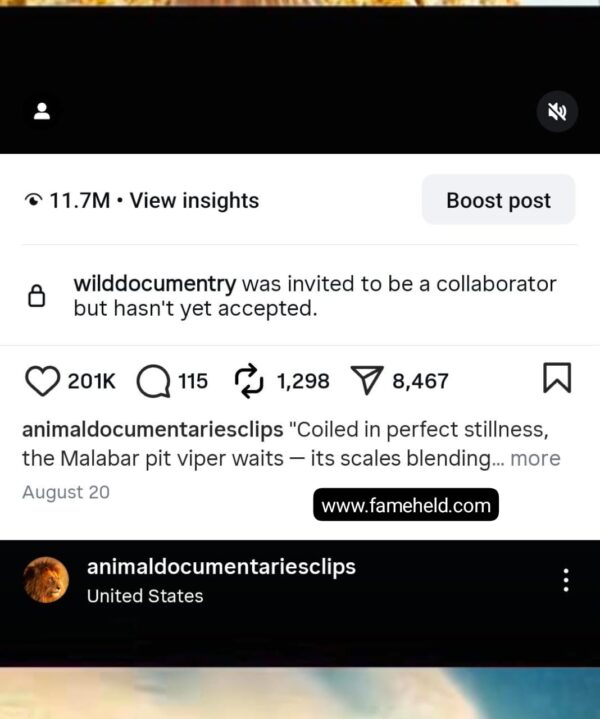Open comments via the speech bubble icon
The width and height of the screenshot is (600, 719).
[x=154, y=381]
